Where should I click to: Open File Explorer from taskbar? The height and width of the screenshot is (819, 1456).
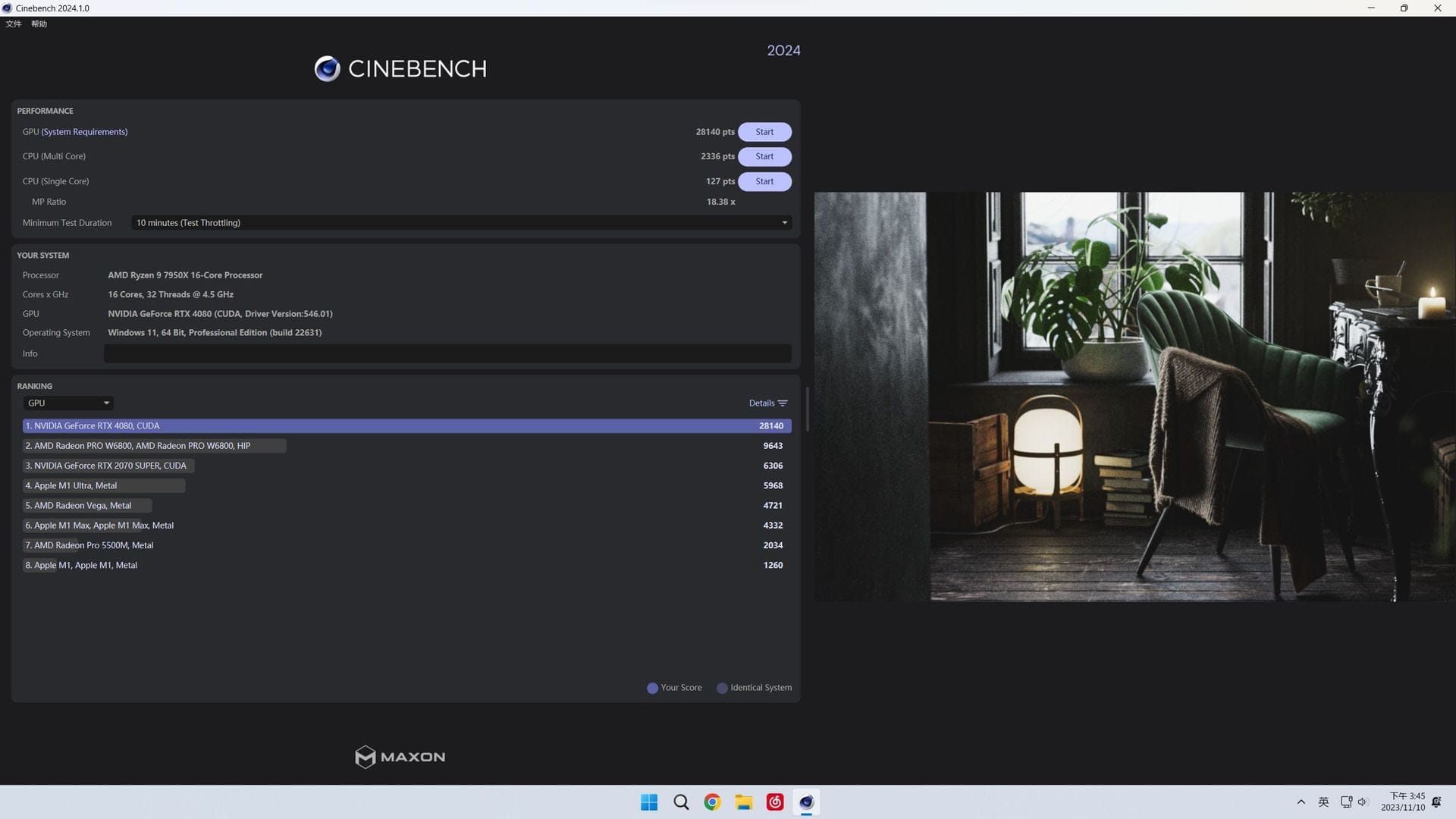[x=744, y=802]
